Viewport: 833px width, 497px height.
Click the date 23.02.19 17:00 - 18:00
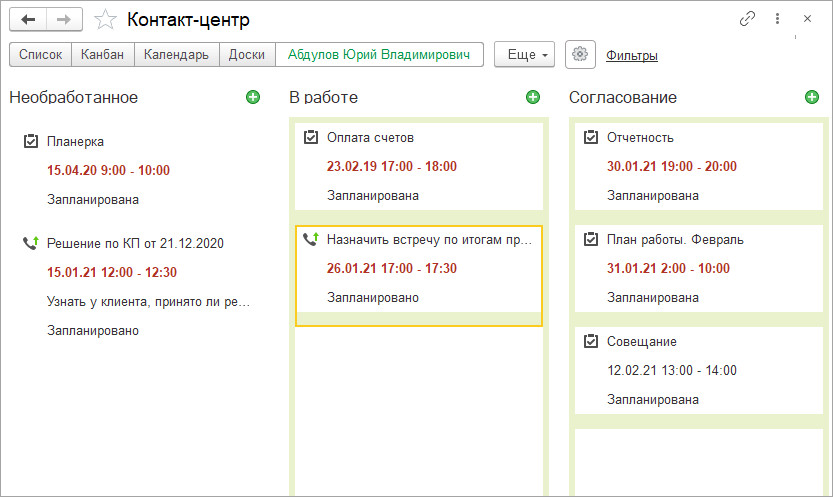coord(392,166)
